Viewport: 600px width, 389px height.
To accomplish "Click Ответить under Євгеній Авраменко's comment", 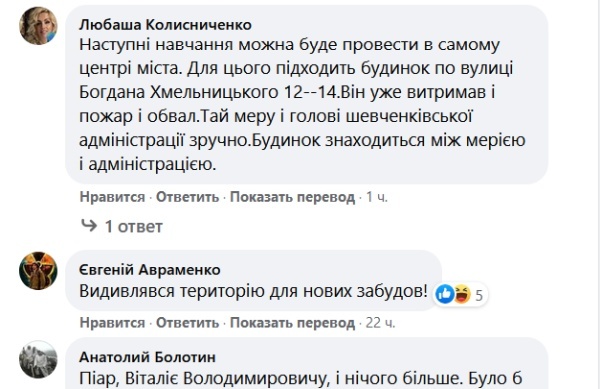I will click(188, 323).
